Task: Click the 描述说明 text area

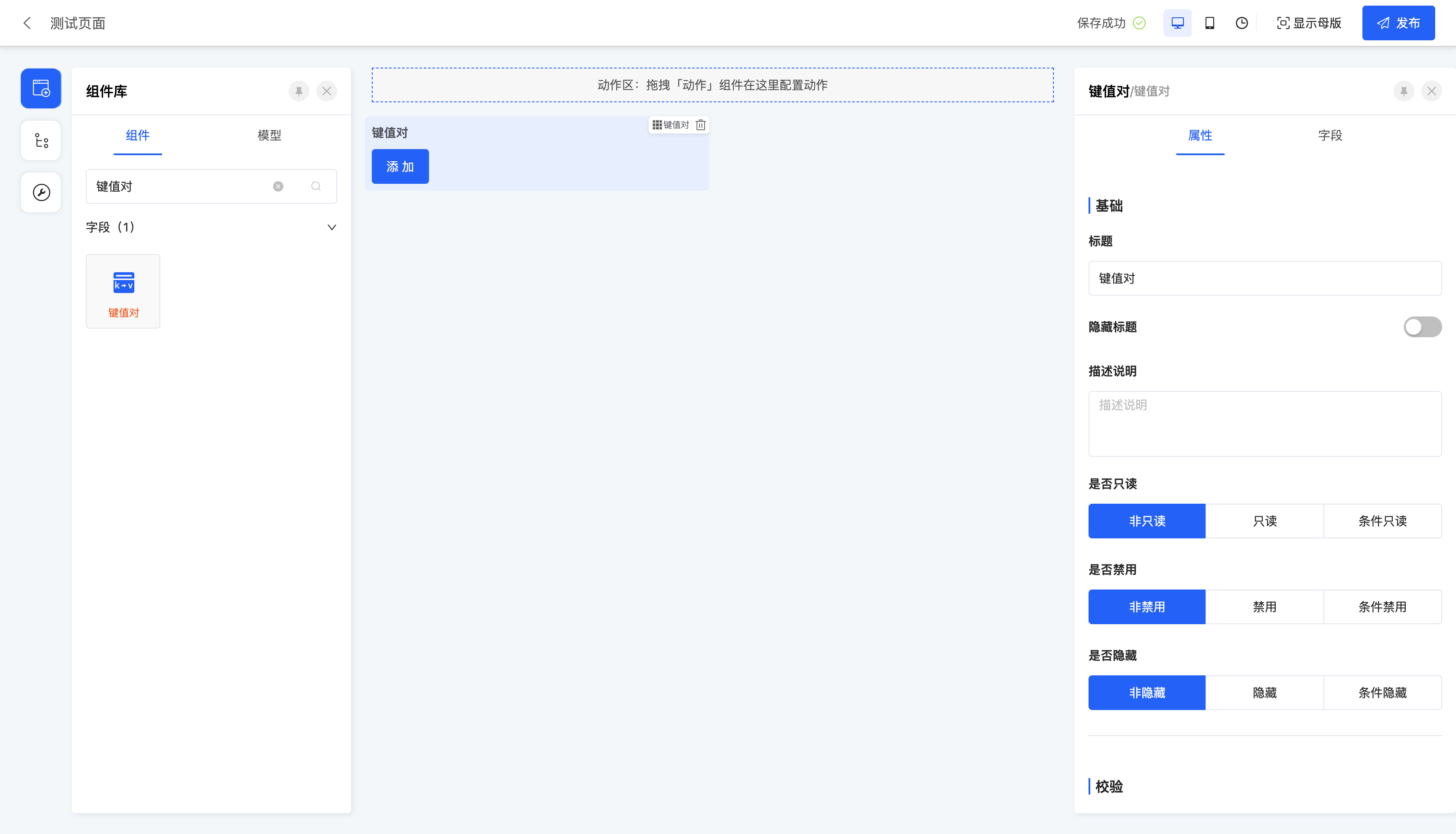Action: [1264, 424]
